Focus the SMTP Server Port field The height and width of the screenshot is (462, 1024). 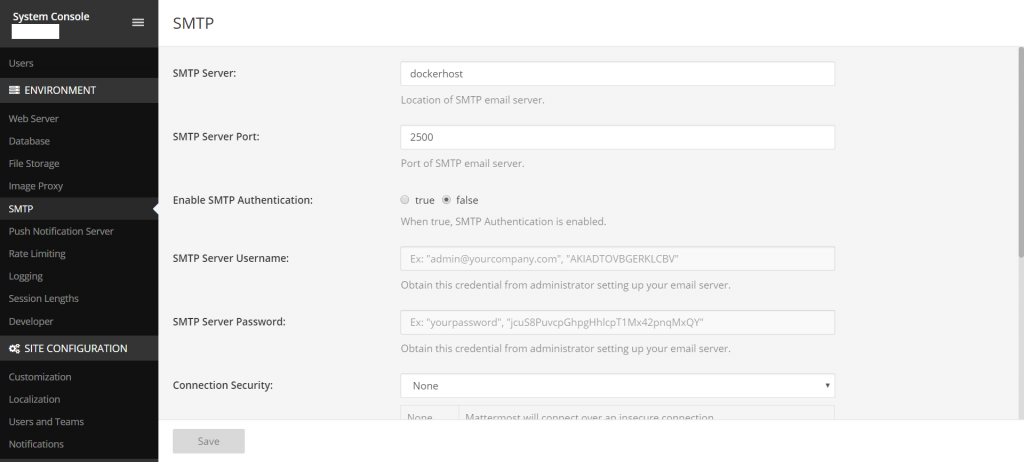tap(617, 137)
